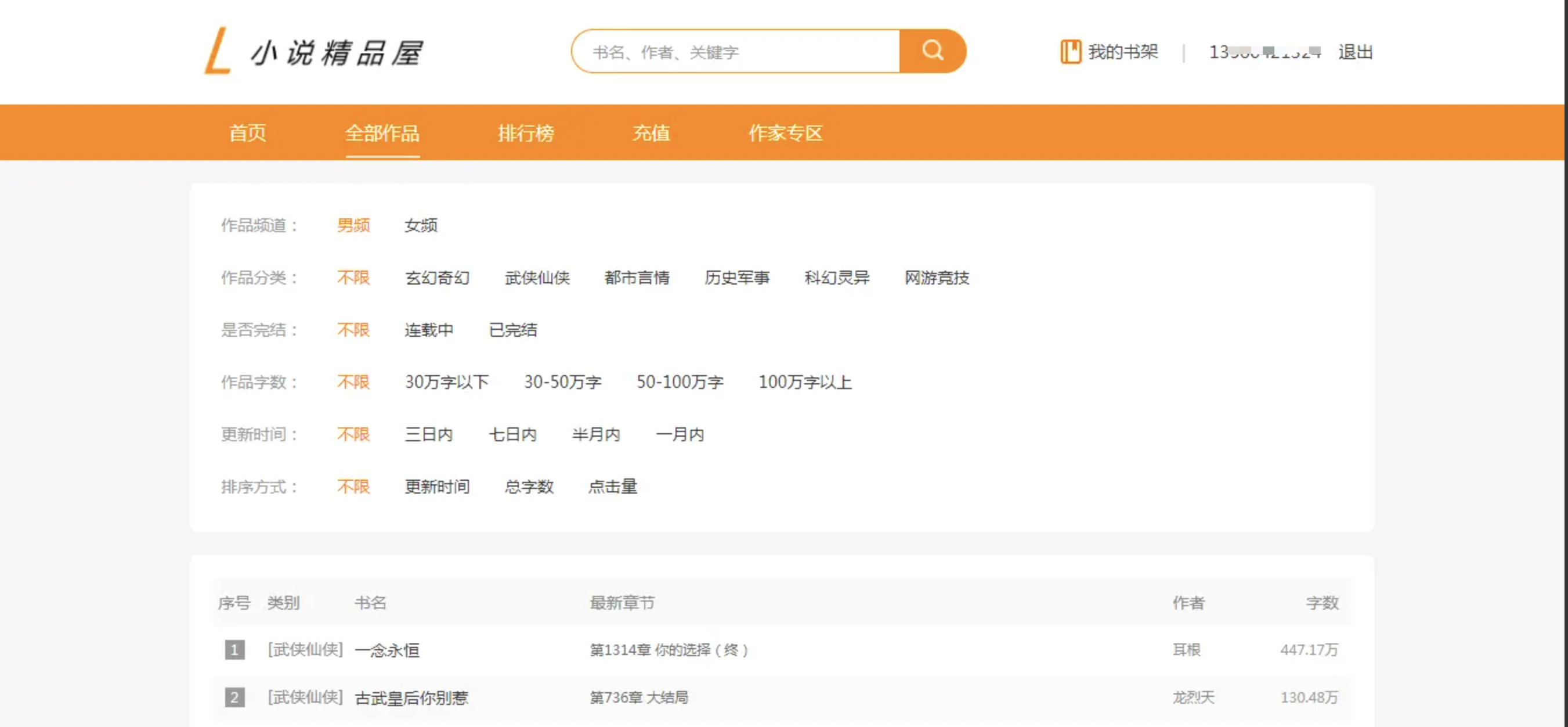Image resolution: width=1568 pixels, height=727 pixels.
Task: Click author name 龙烈天
Action: pyautogui.click(x=1193, y=698)
